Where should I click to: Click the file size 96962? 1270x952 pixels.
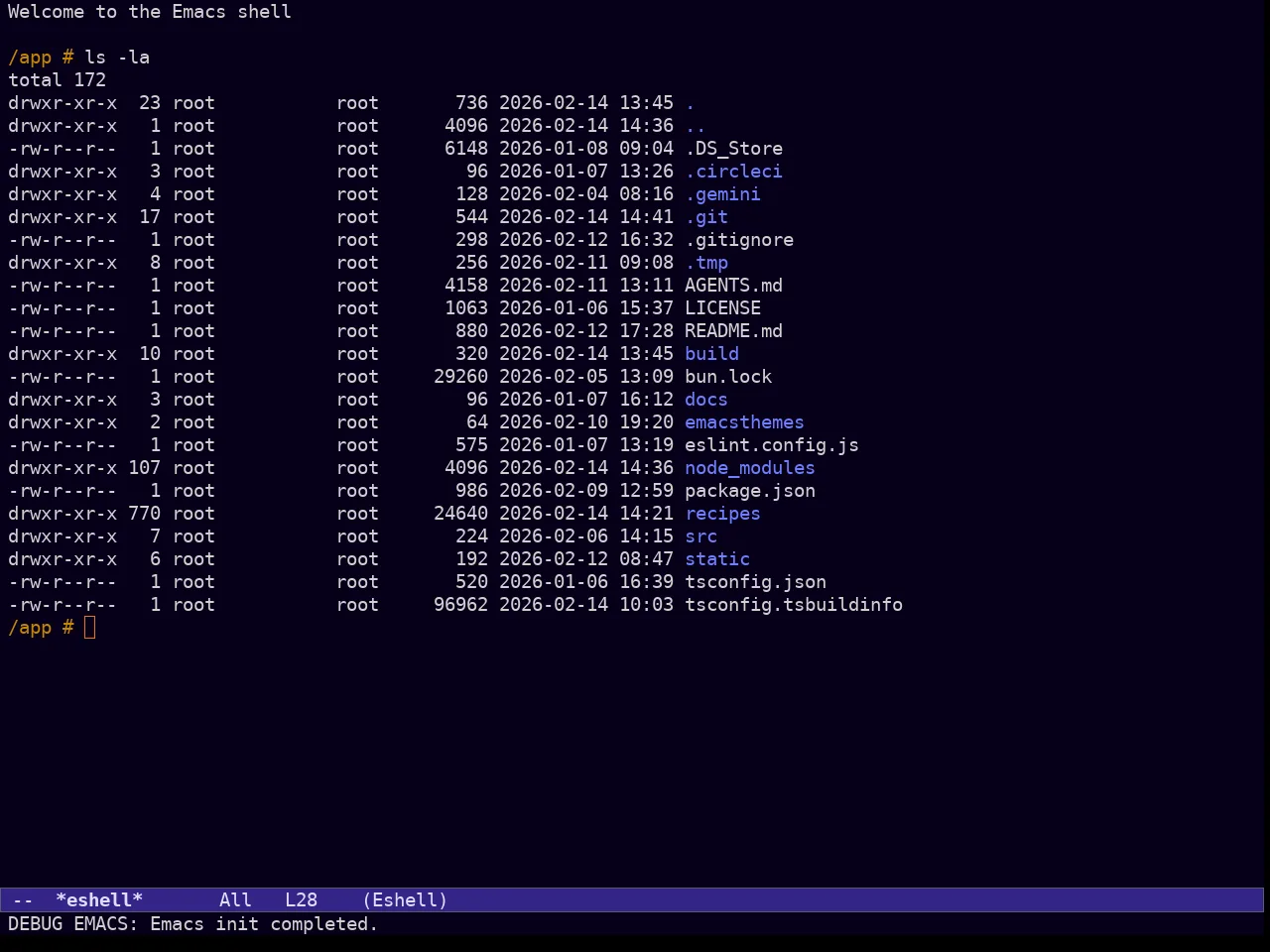pyautogui.click(x=460, y=605)
